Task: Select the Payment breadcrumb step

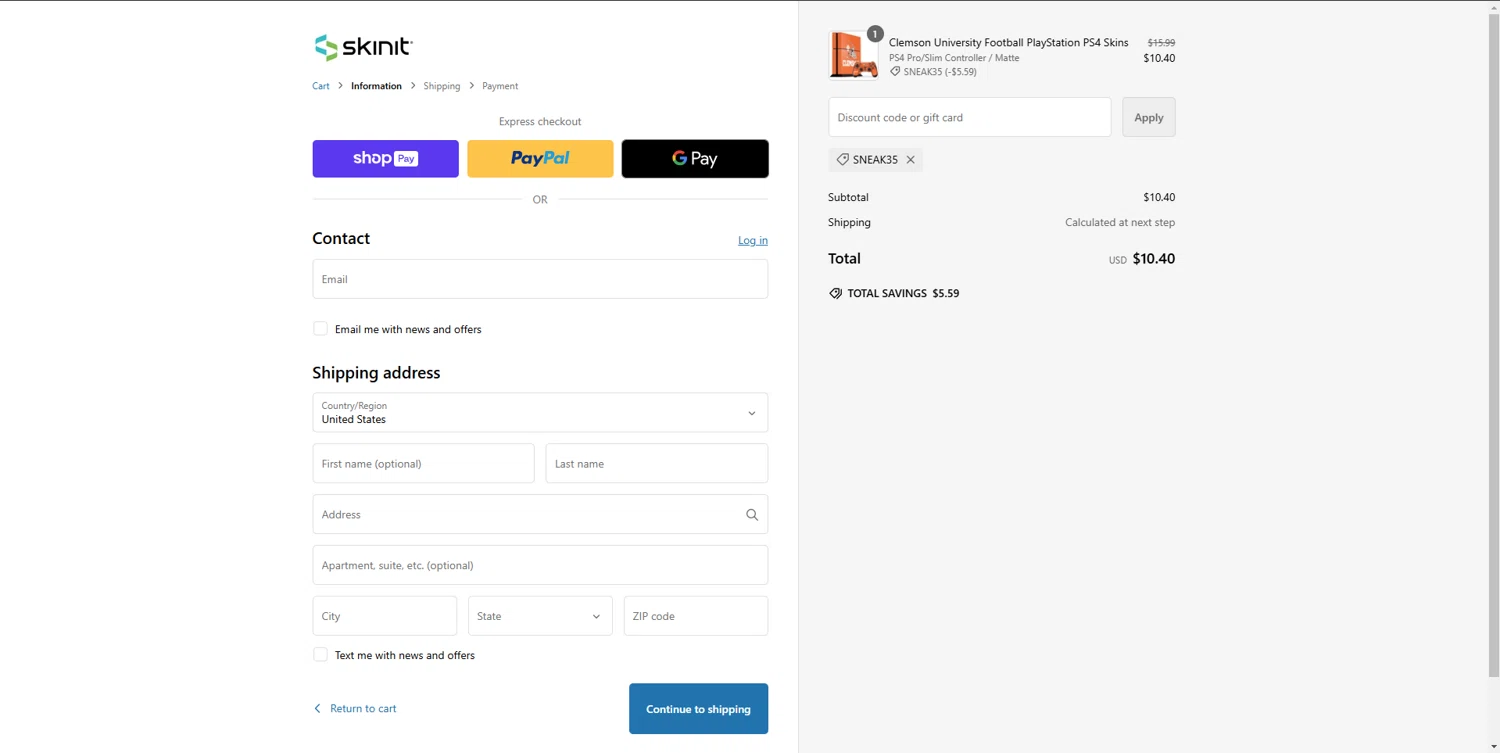Action: (x=500, y=86)
